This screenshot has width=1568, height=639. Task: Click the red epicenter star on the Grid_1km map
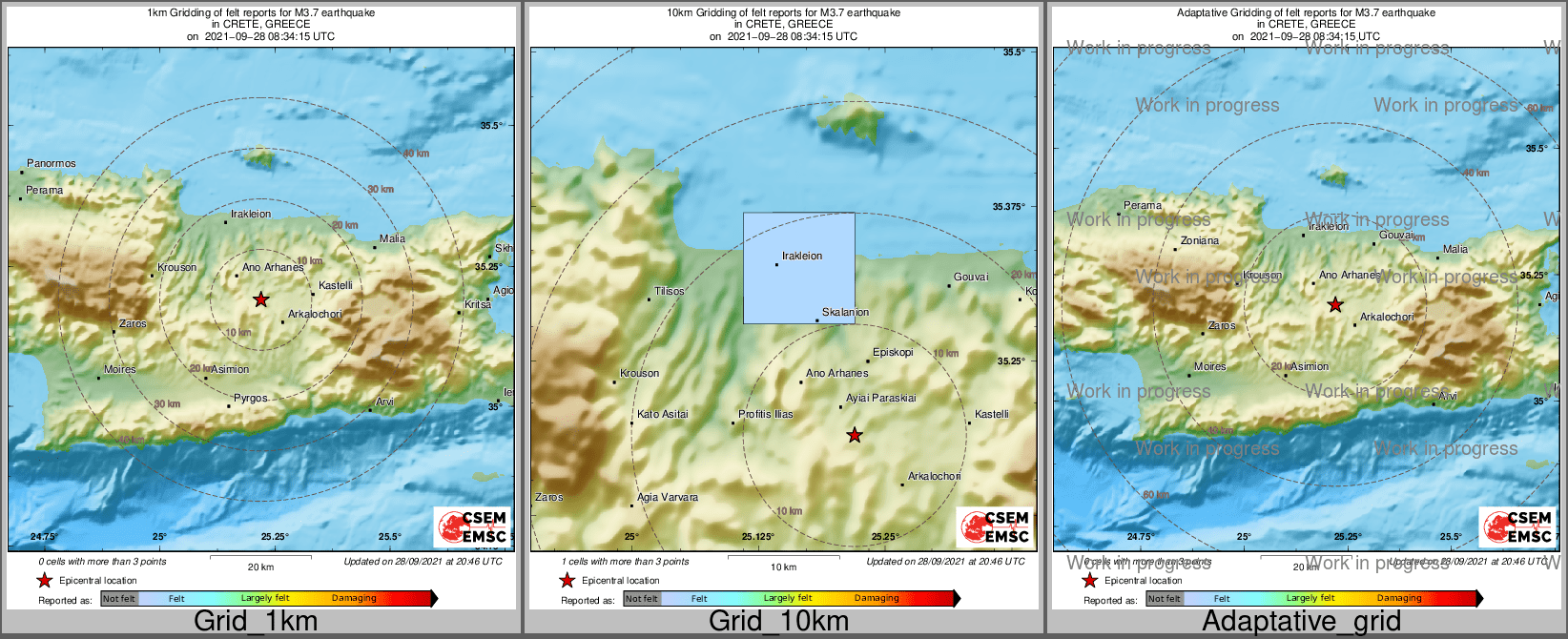[260, 299]
